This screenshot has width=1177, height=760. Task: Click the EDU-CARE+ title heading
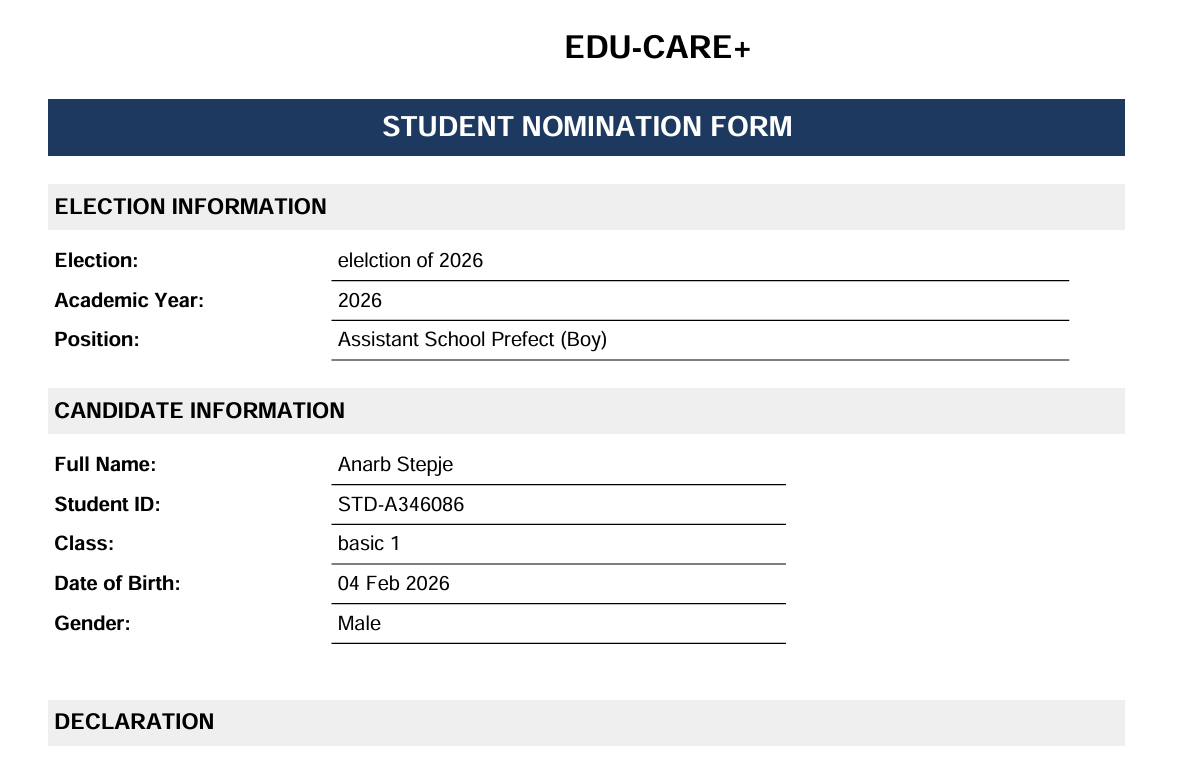click(x=657, y=47)
